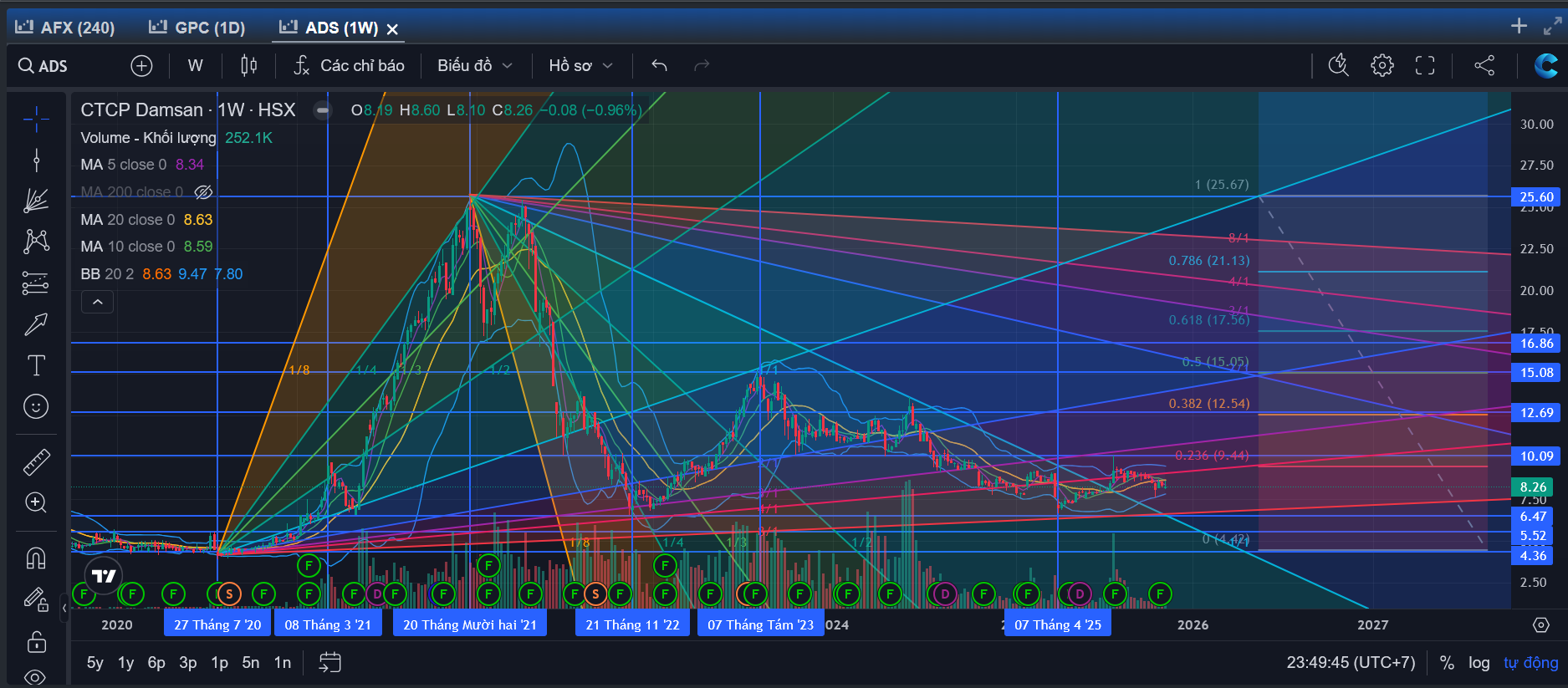Open the forecasting and measurement tools
The width and height of the screenshot is (1568, 688).
click(36, 283)
